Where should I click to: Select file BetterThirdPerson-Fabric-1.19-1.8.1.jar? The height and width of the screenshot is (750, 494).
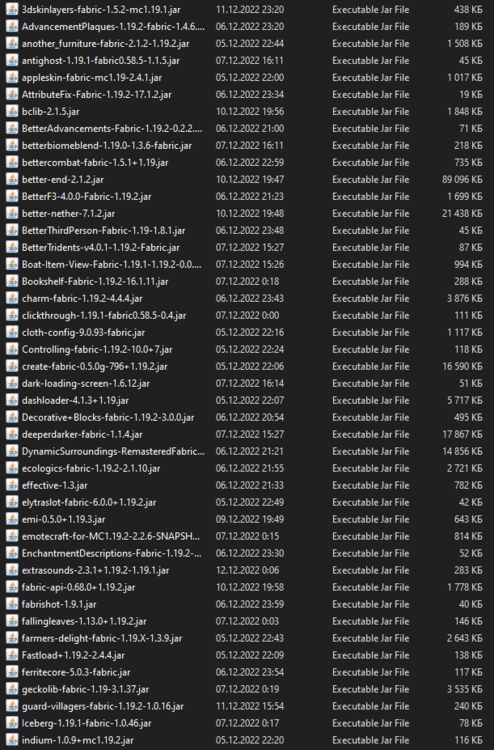tap(103, 231)
